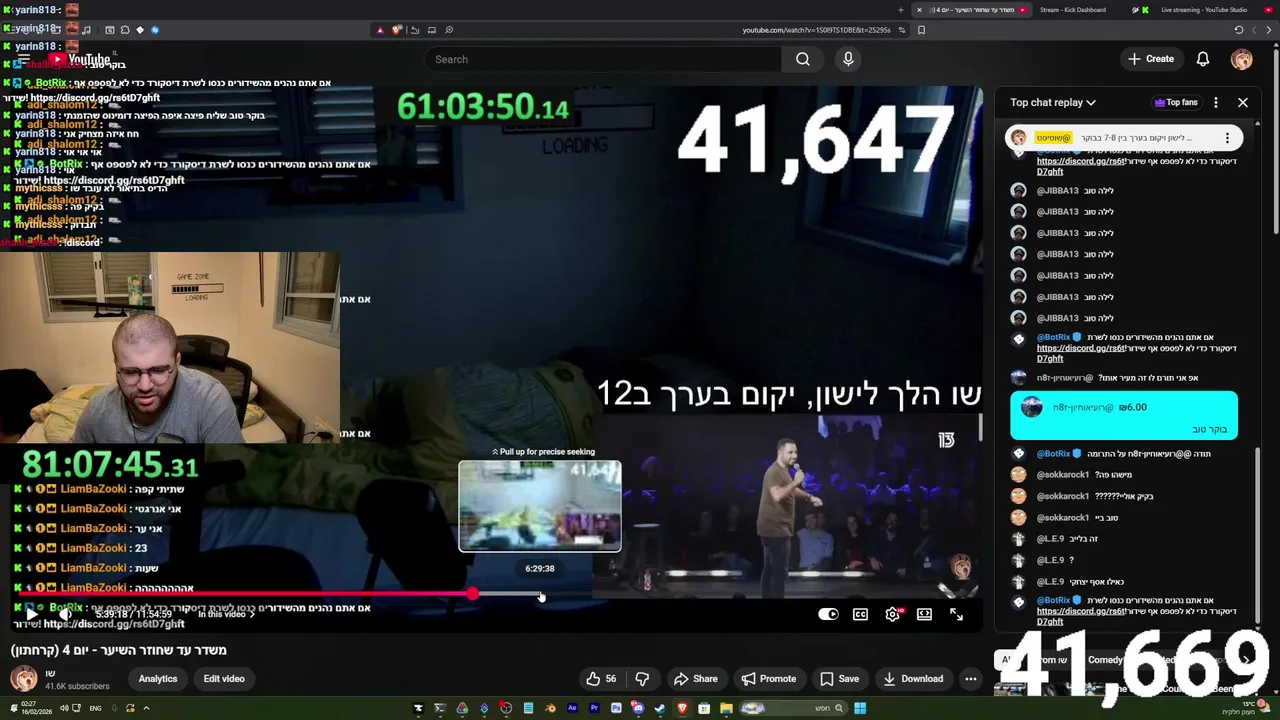The width and height of the screenshot is (1280, 720).
Task: Dislike the video
Action: point(642,679)
